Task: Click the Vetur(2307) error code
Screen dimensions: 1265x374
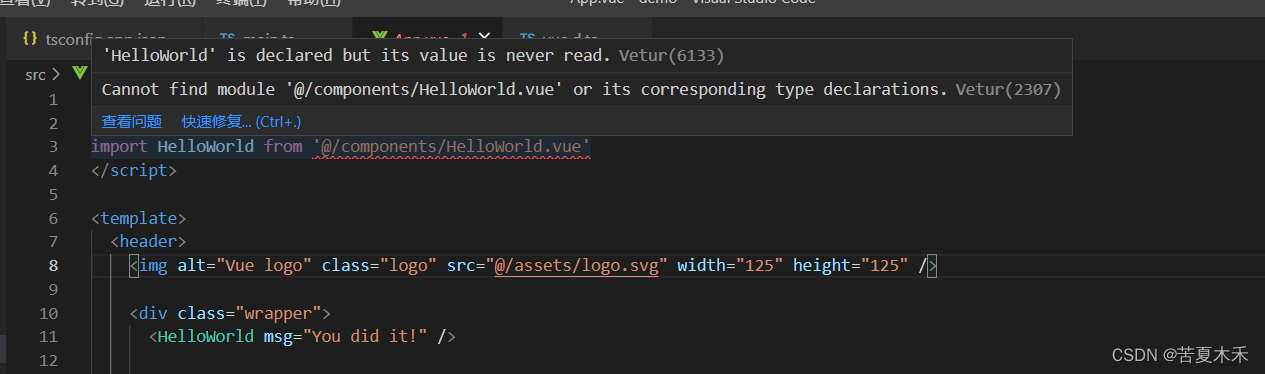Action: pyautogui.click(x=1008, y=89)
